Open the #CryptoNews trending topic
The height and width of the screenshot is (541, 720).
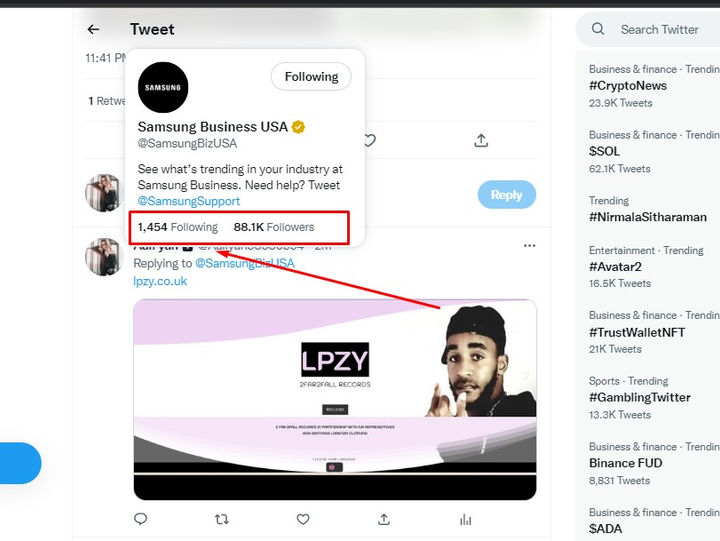click(628, 86)
